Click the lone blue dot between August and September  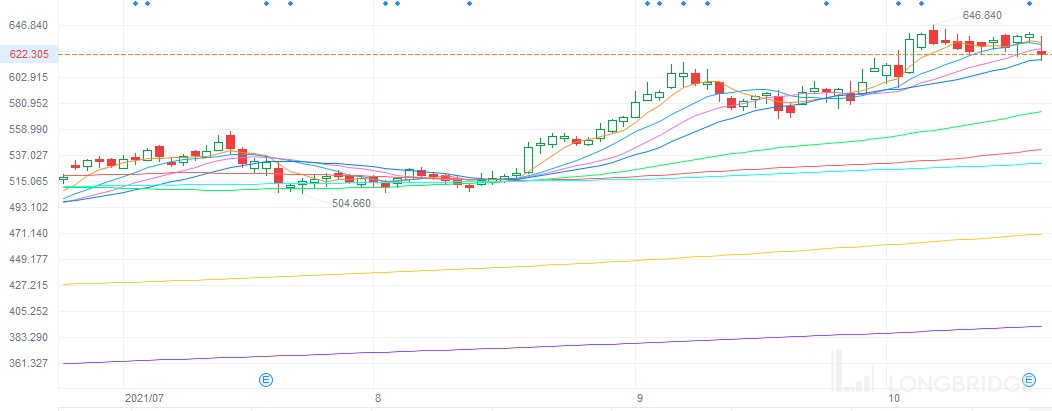tap(469, 4)
